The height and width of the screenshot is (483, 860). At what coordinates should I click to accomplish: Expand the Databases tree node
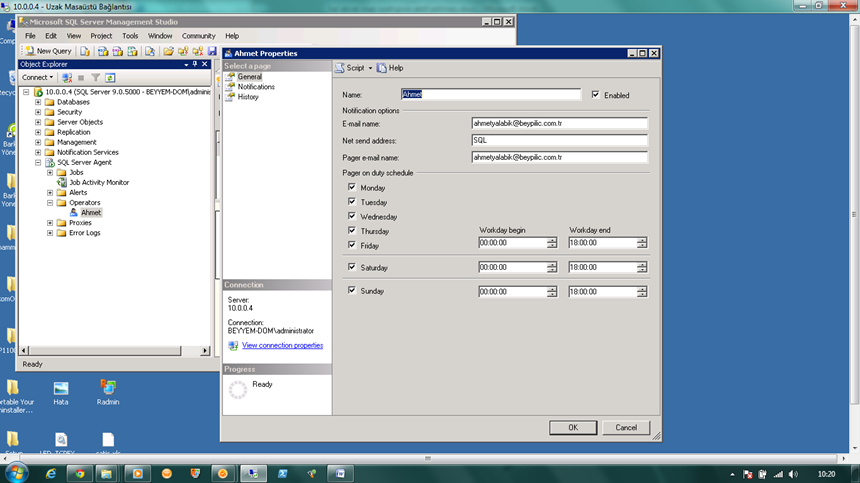click(39, 102)
